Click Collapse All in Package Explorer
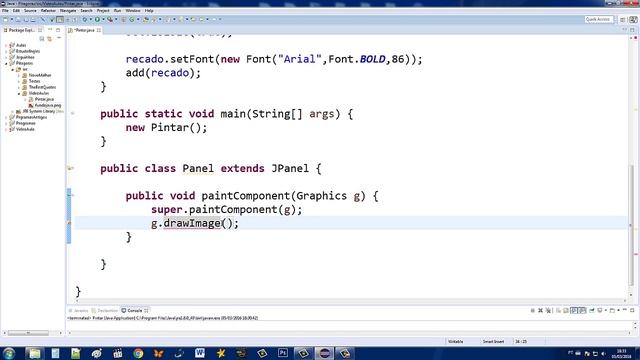This screenshot has height=360, width=640. click(42, 39)
